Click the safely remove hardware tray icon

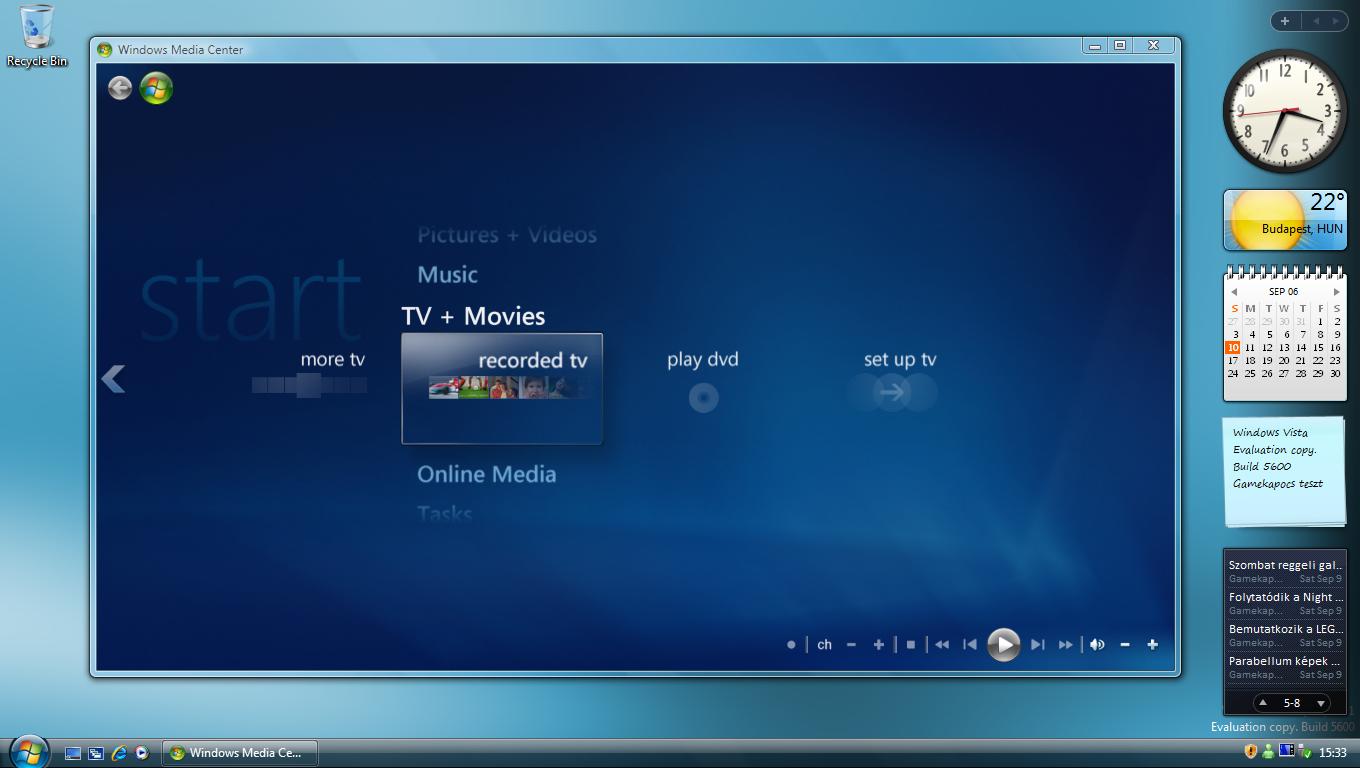(x=1304, y=753)
